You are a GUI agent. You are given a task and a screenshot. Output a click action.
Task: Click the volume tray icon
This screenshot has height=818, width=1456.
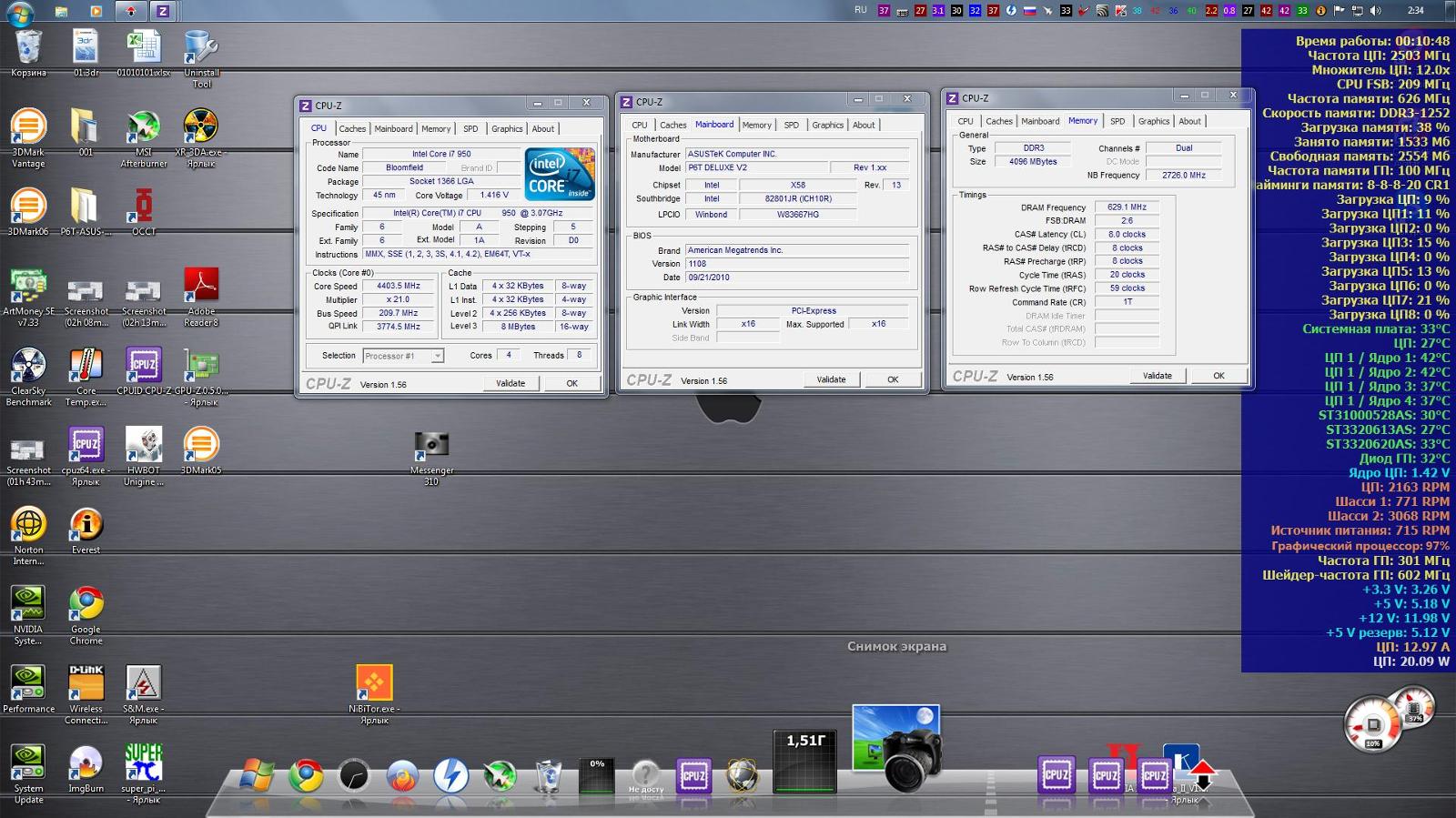[x=1376, y=11]
